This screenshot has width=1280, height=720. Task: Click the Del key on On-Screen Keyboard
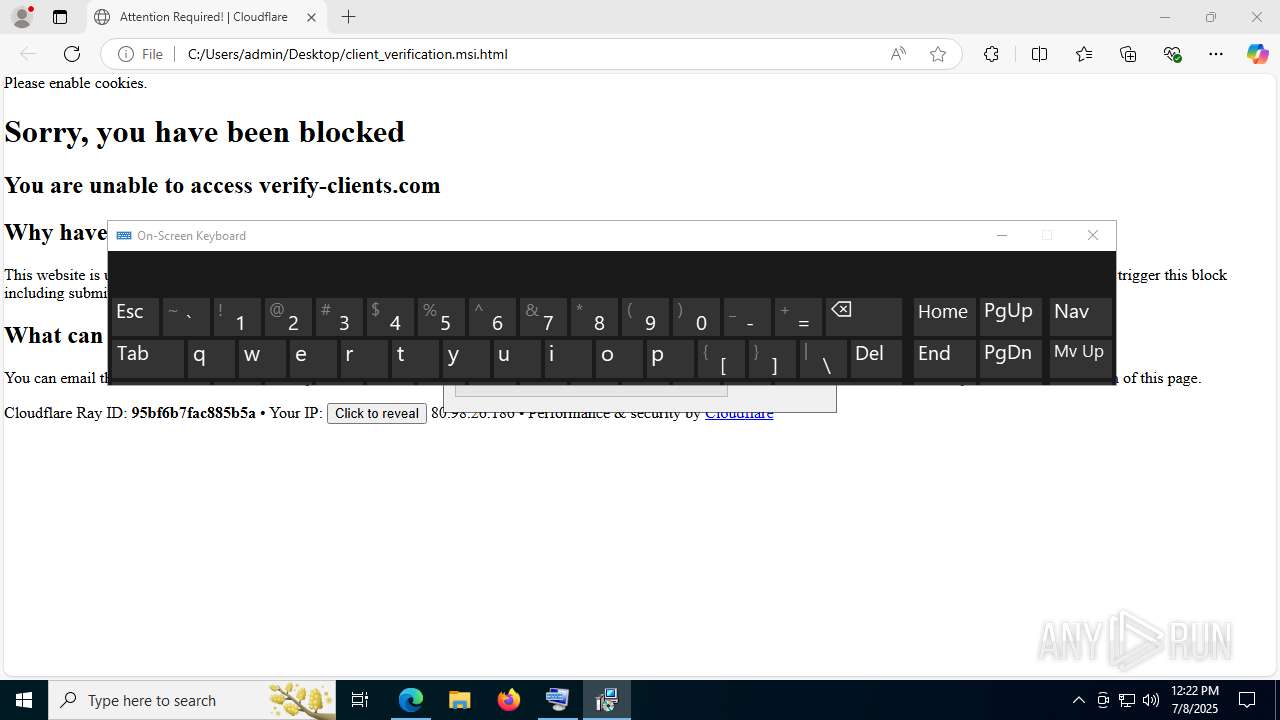click(876, 358)
